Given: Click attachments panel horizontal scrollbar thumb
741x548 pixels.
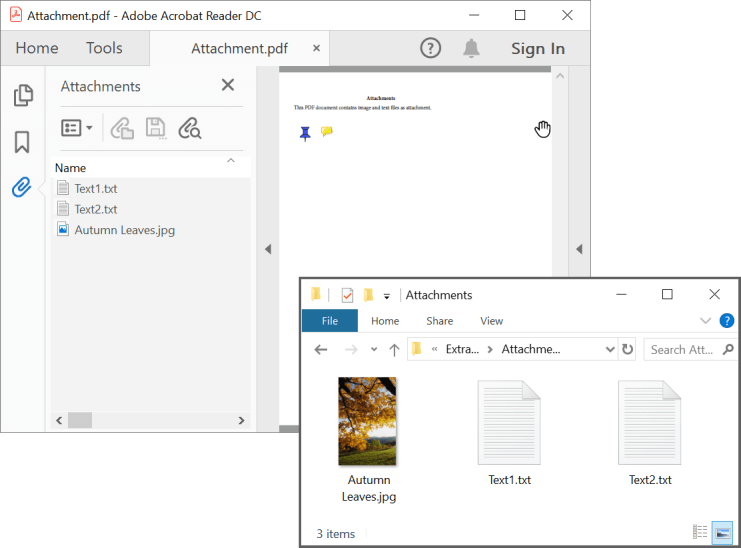Looking at the screenshot, I should (80, 420).
